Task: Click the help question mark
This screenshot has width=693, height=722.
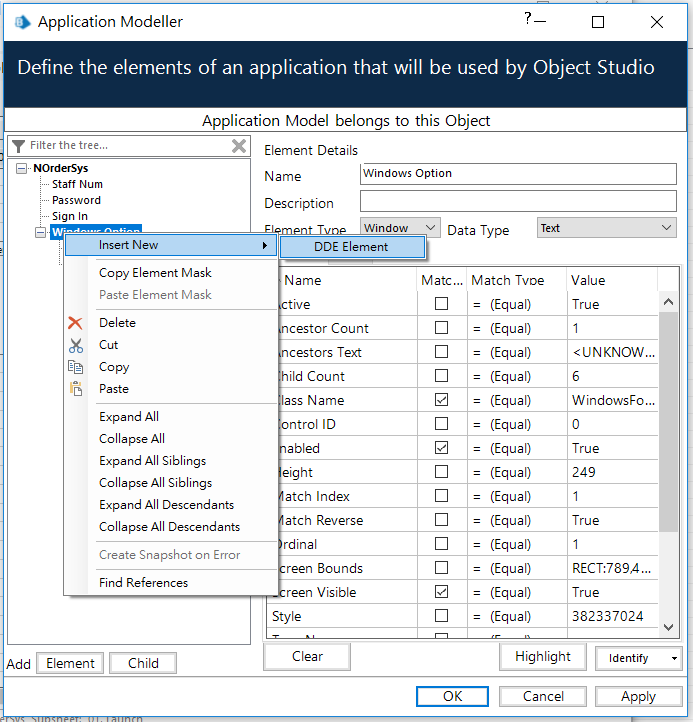Action: click(528, 18)
